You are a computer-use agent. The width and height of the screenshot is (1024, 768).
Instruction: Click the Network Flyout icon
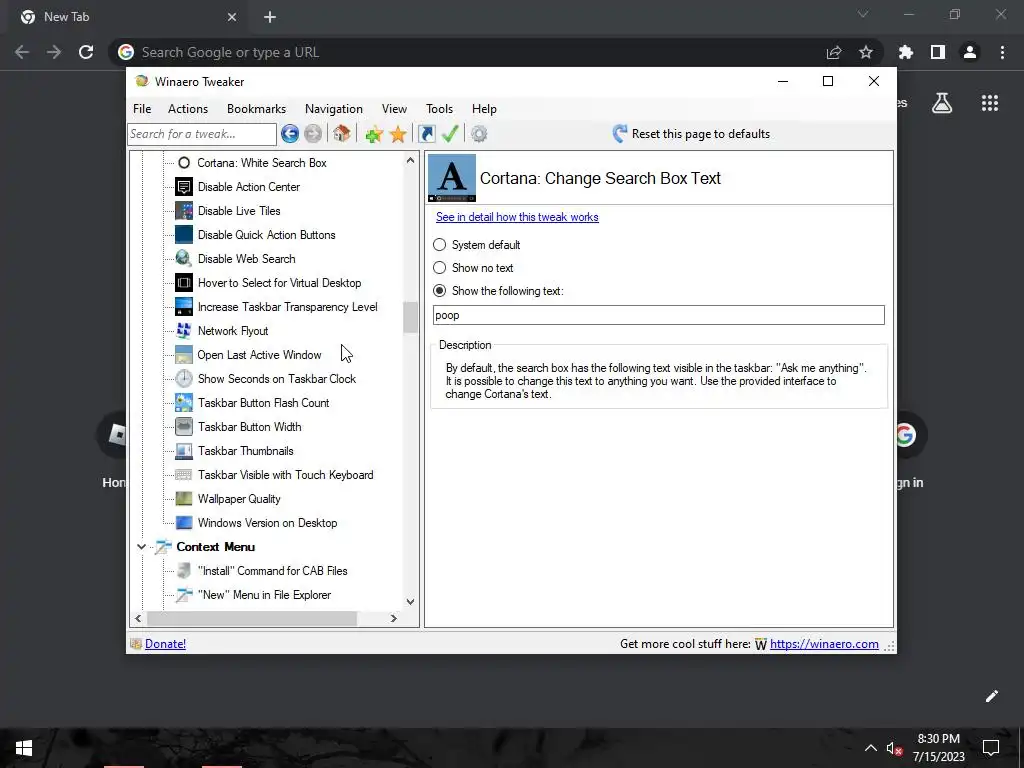click(184, 331)
